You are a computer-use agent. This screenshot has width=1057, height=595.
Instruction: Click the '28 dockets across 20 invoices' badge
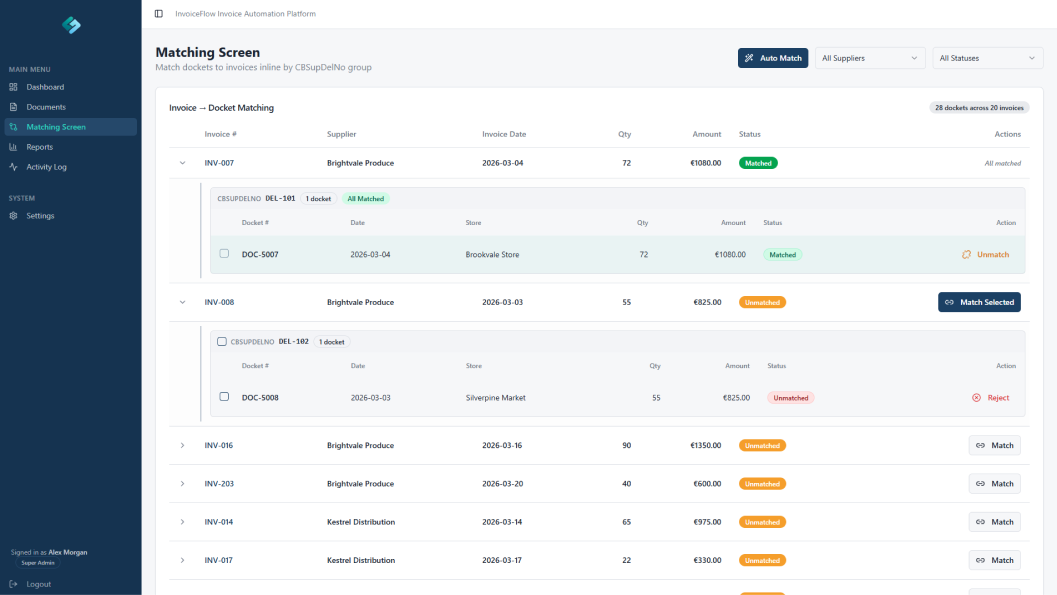[979, 108]
